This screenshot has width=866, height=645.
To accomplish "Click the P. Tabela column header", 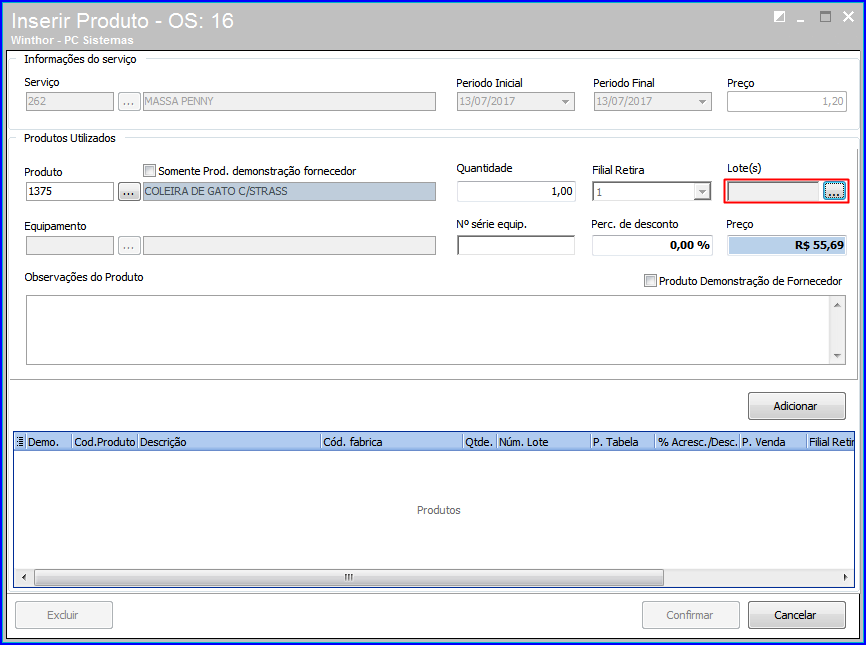I will [622, 442].
